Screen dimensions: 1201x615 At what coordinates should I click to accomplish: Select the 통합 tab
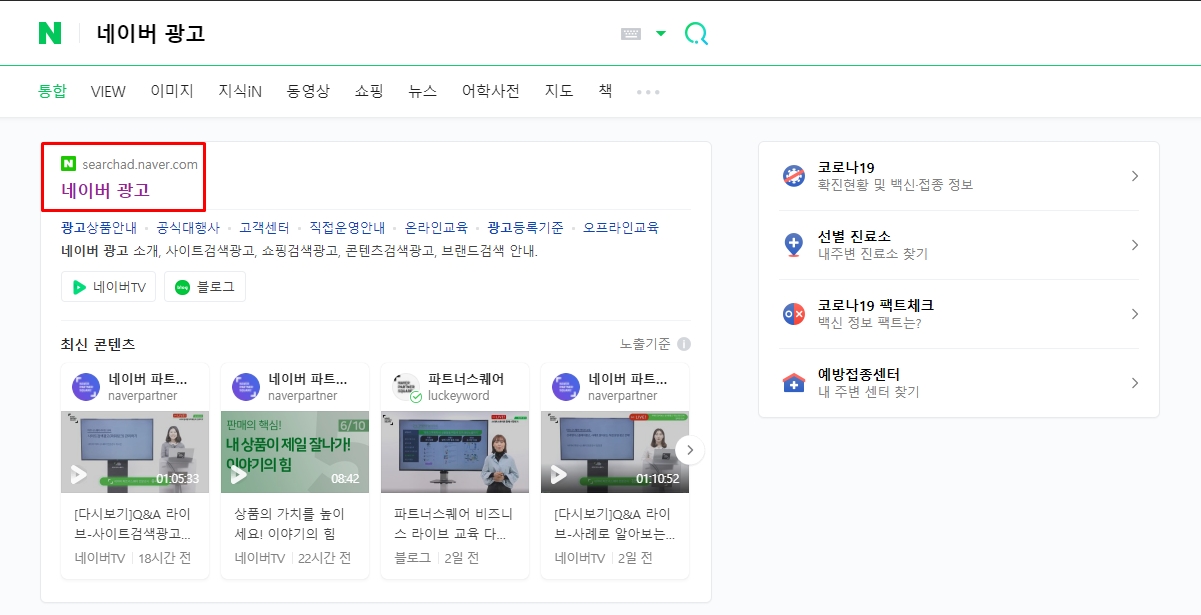(52, 91)
